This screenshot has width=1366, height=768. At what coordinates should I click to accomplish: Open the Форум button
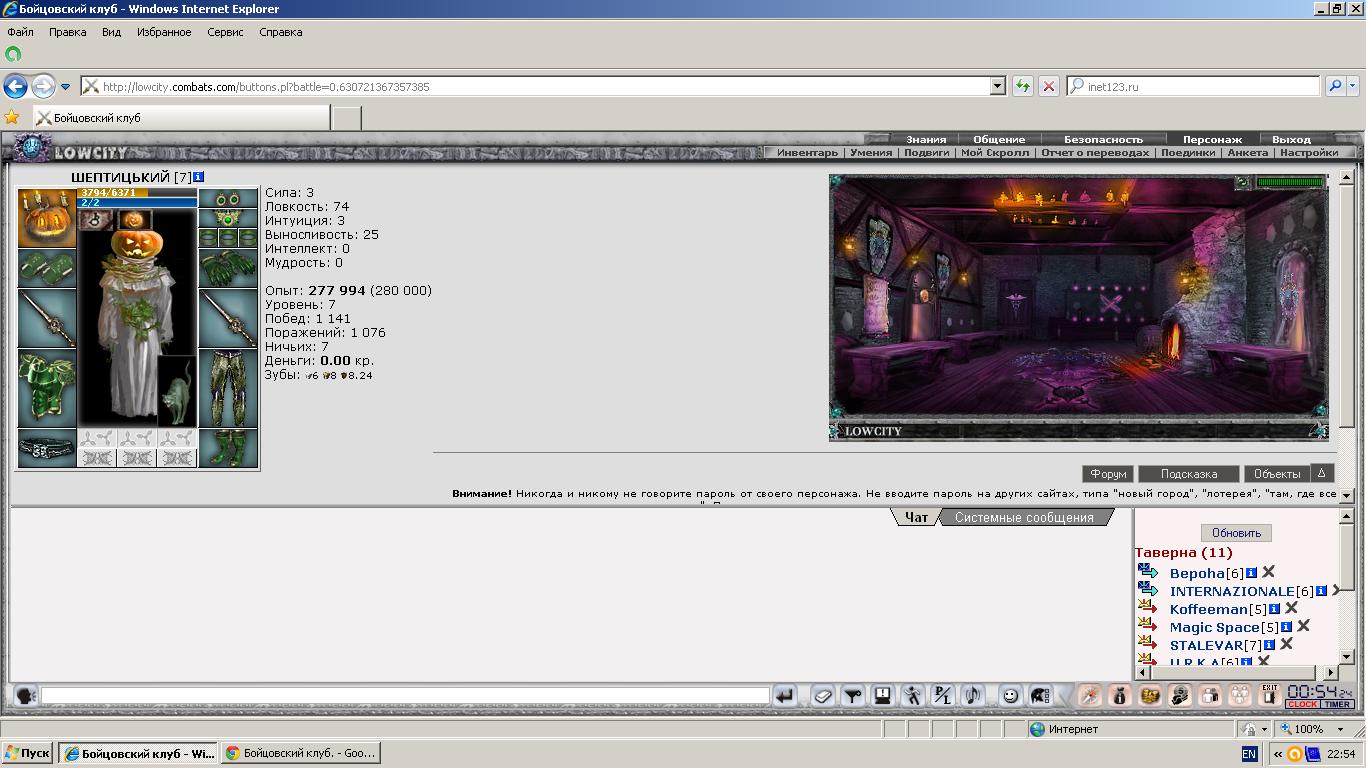point(1108,474)
